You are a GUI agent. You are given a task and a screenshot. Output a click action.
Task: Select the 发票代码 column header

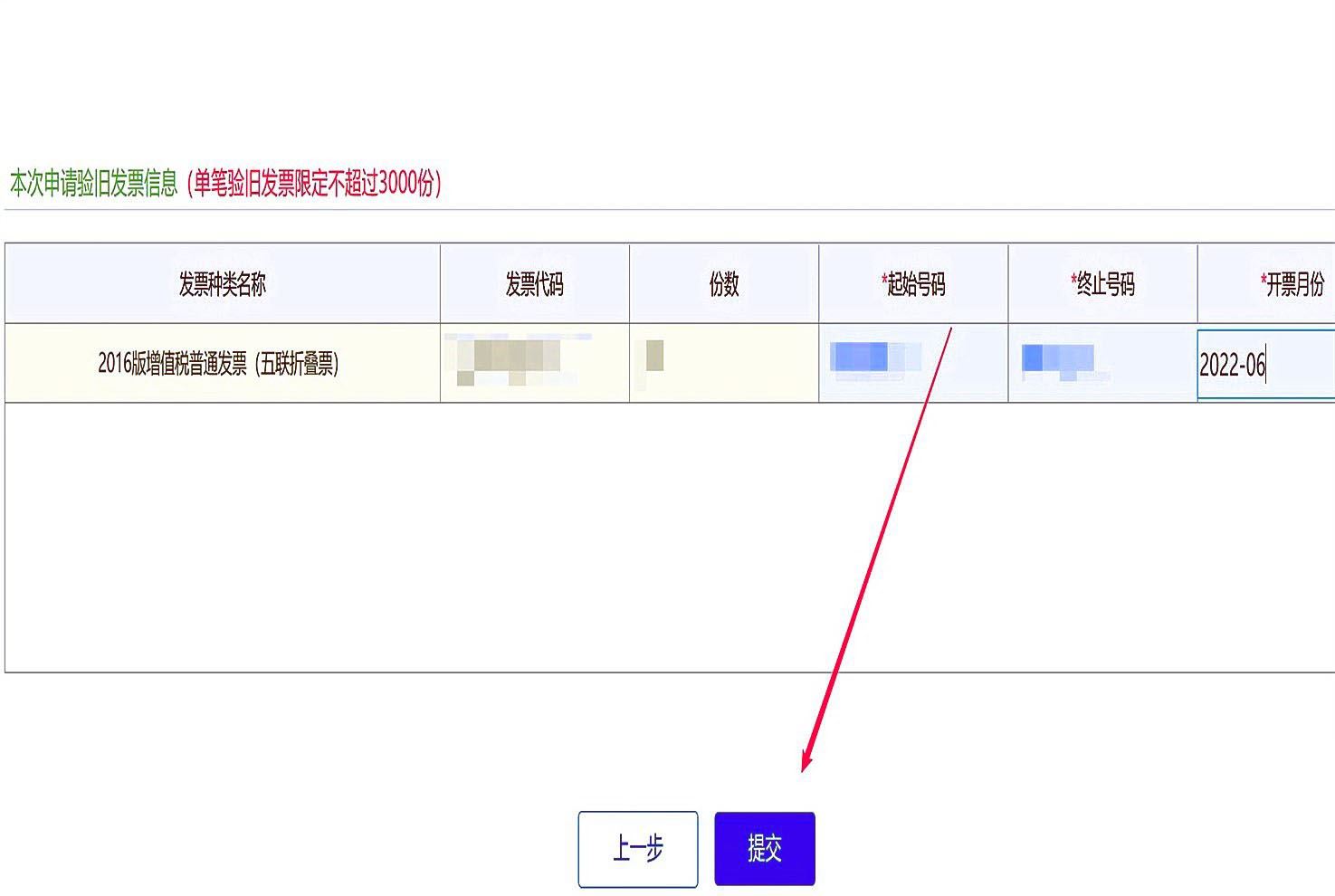coord(535,284)
